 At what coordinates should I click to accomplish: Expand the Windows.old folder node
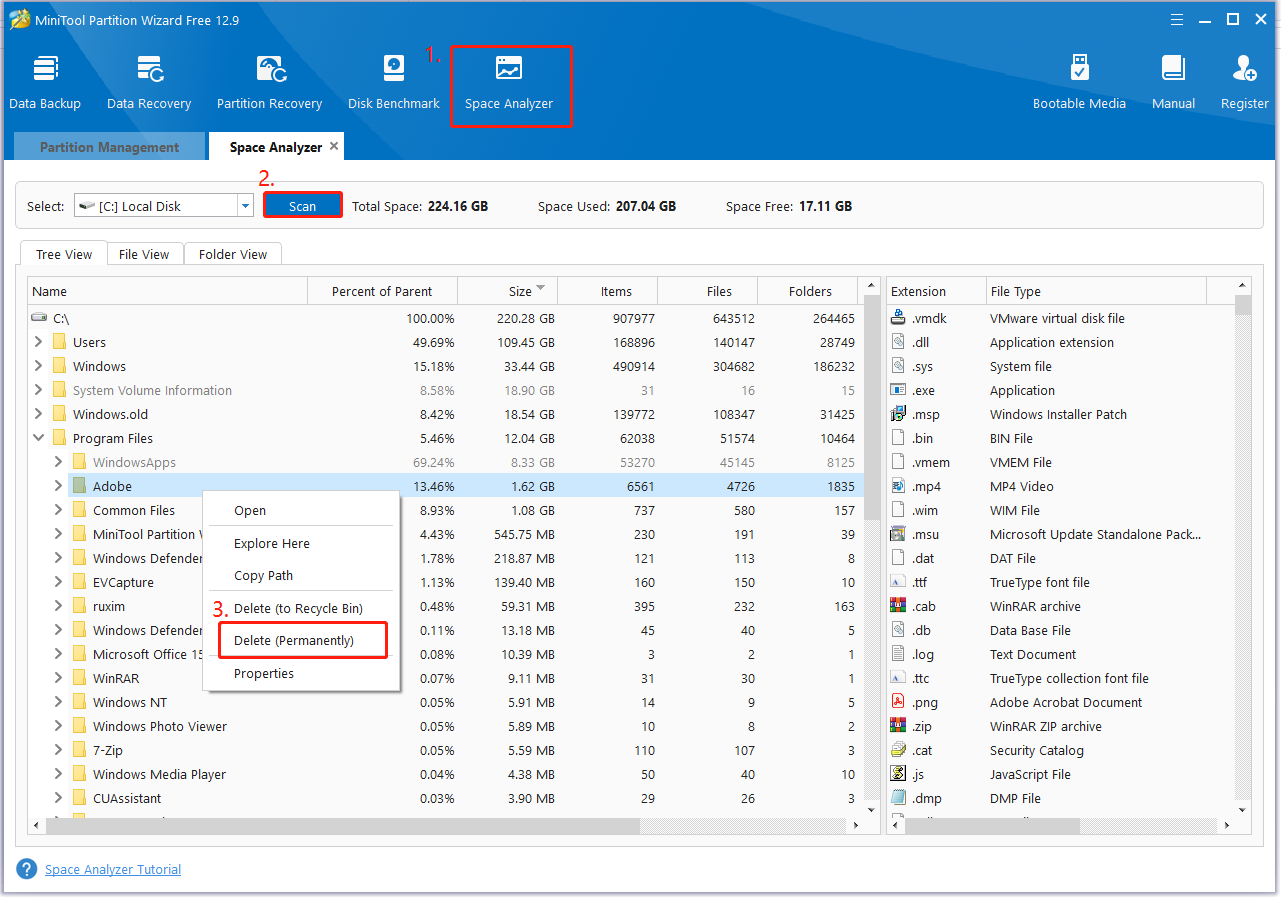tap(38, 414)
